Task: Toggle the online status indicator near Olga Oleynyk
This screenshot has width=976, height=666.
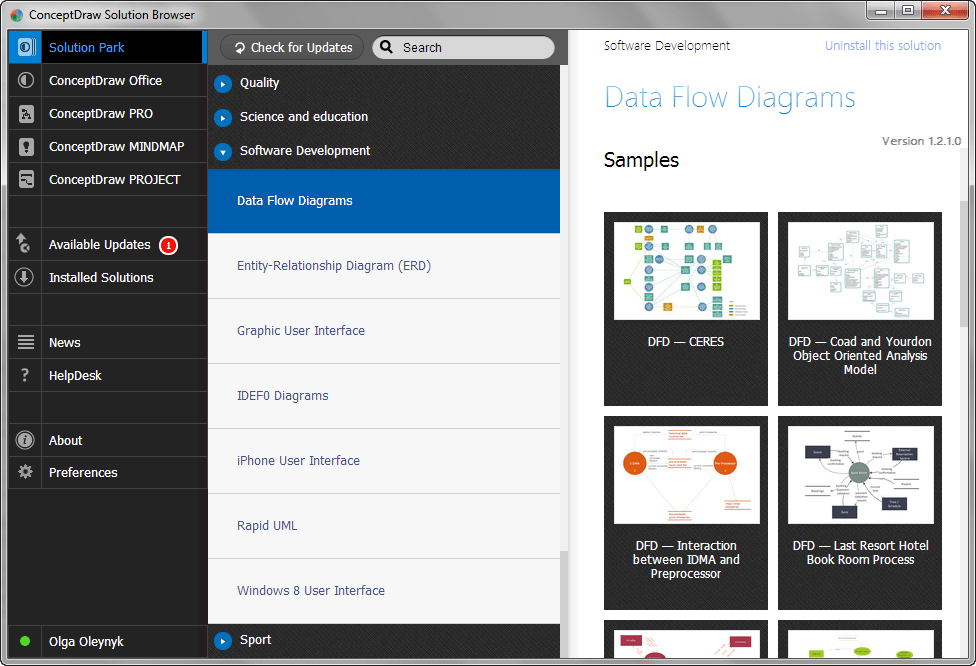Action: pos(24,641)
